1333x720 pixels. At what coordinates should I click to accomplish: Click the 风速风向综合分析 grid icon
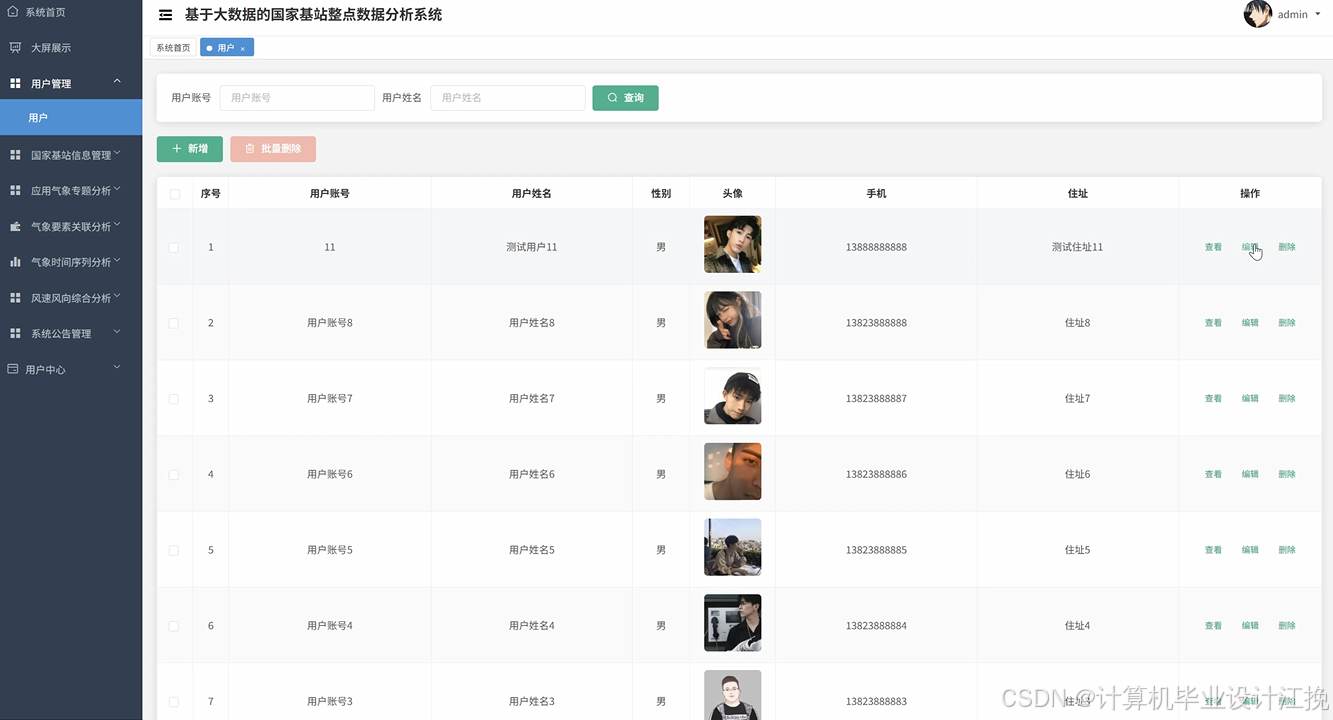[15, 298]
